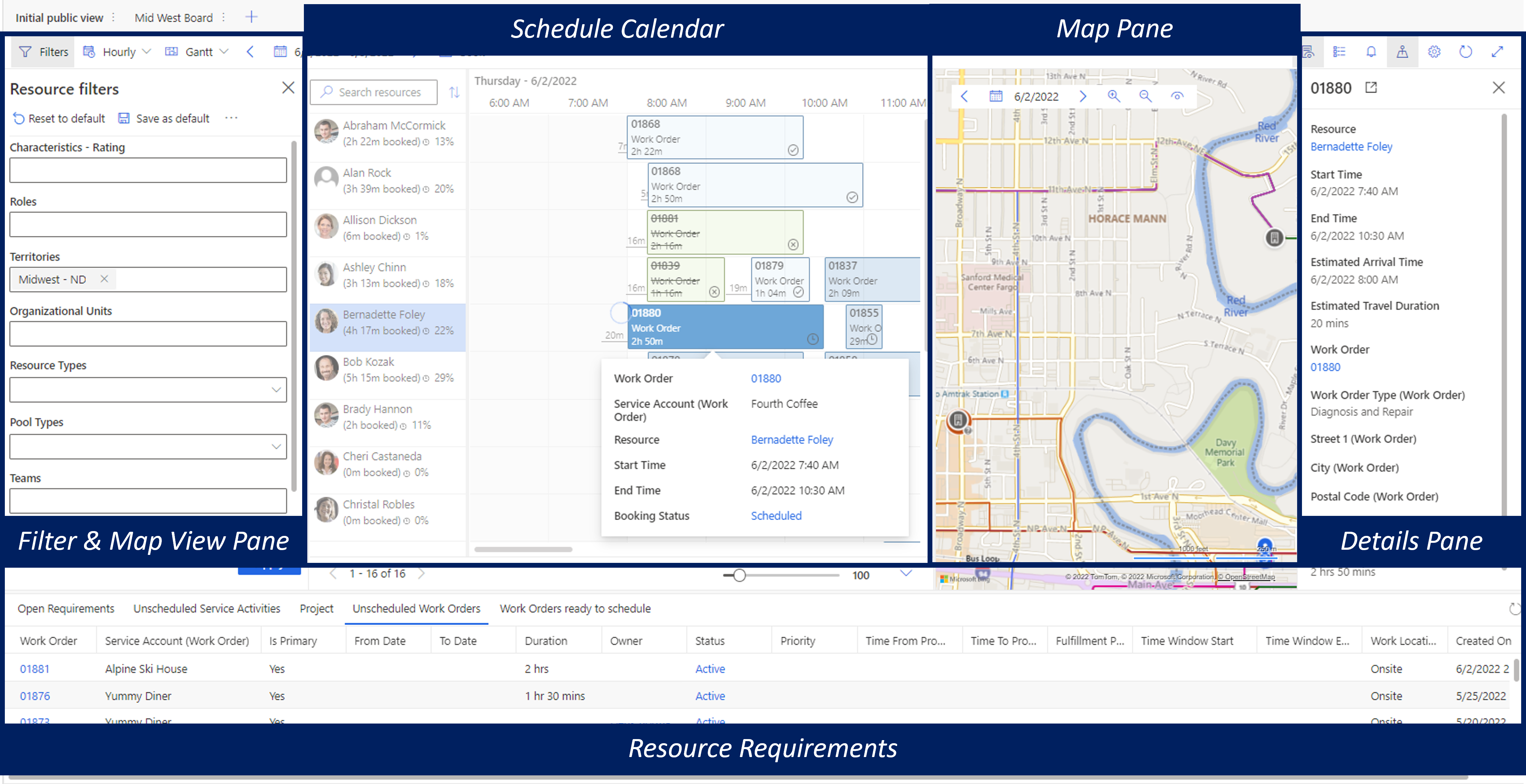The width and height of the screenshot is (1526, 784).
Task: Close the Resource filters pane
Action: 288,88
